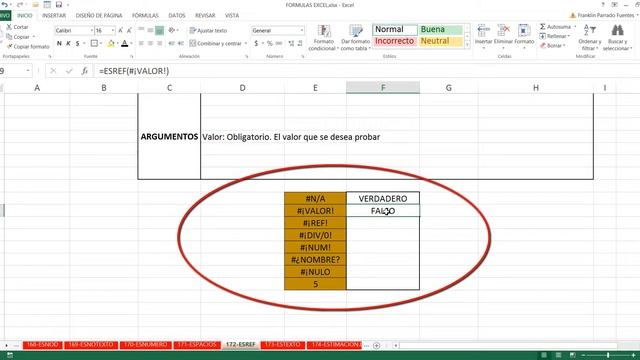Apply the Incorrecto cell style
Screen dimensions: 640x360
pos(395,41)
